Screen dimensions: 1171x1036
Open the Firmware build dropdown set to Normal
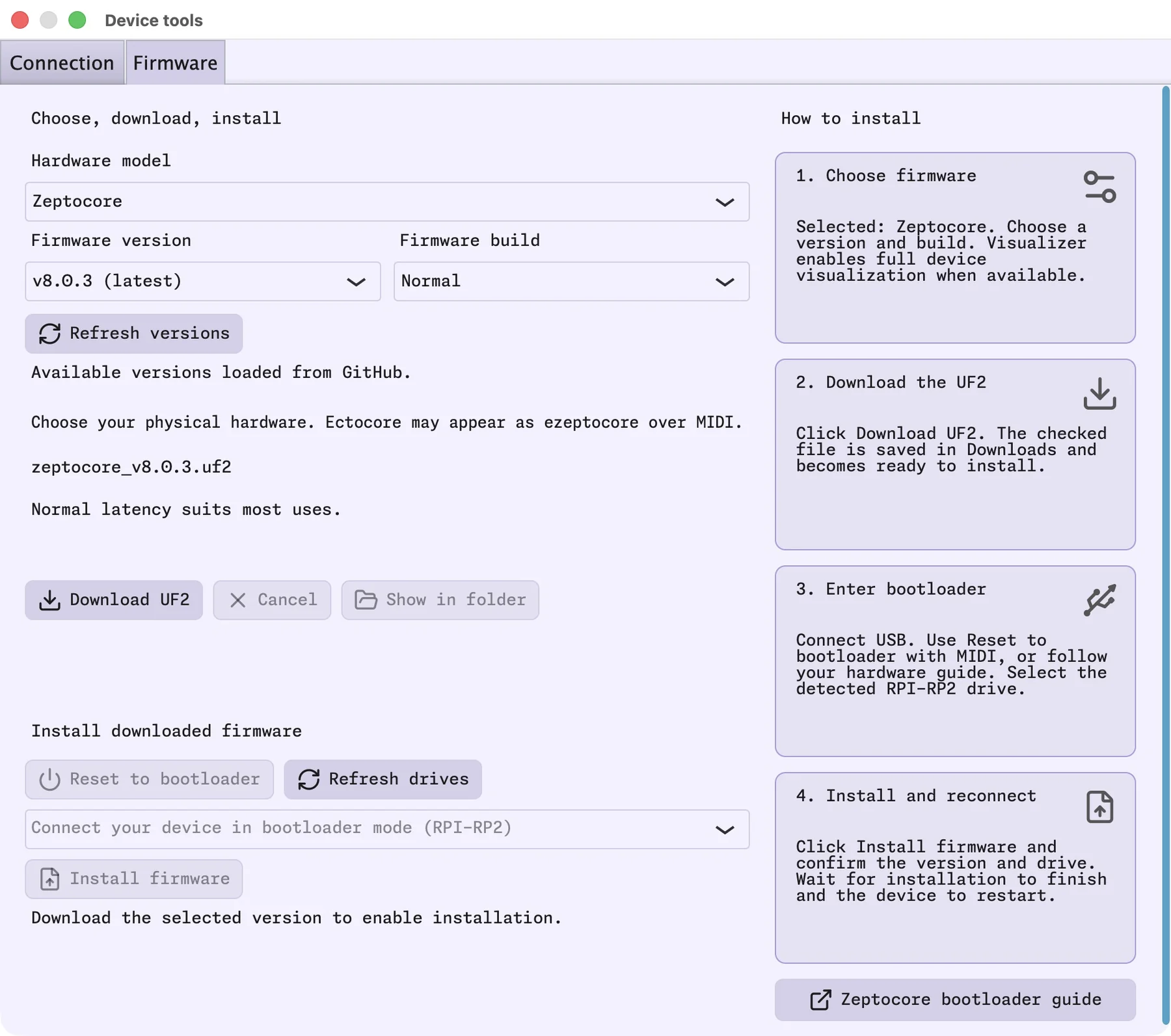pyautogui.click(x=571, y=281)
